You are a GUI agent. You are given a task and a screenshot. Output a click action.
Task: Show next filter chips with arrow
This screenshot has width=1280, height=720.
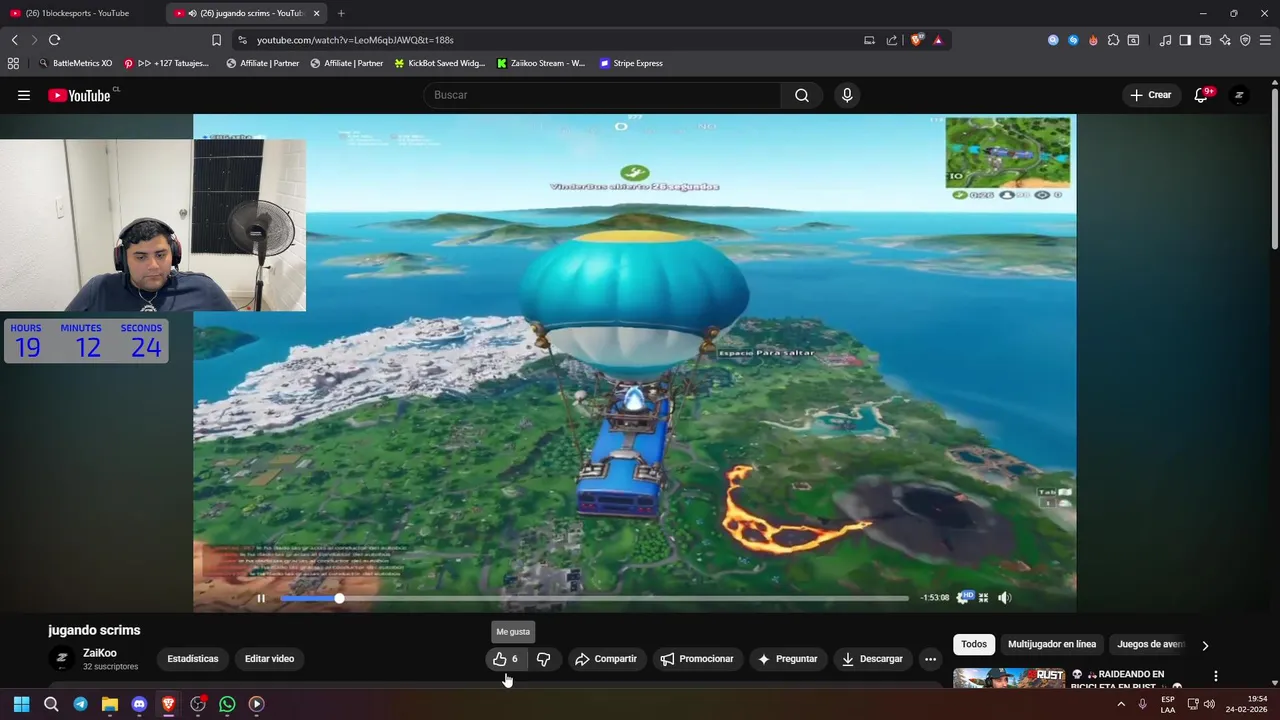click(1205, 645)
